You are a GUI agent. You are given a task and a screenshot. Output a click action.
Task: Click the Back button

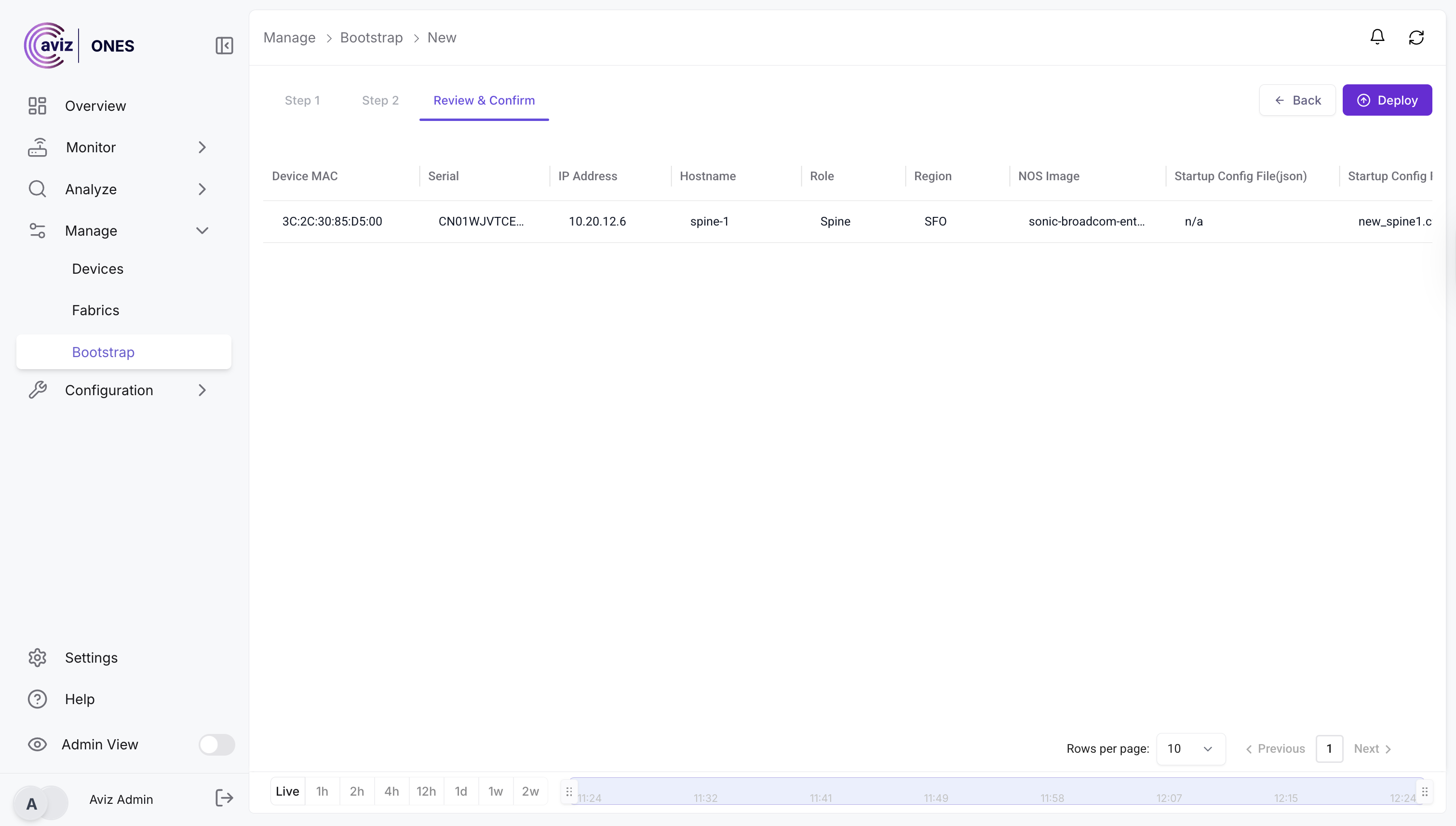pos(1297,100)
